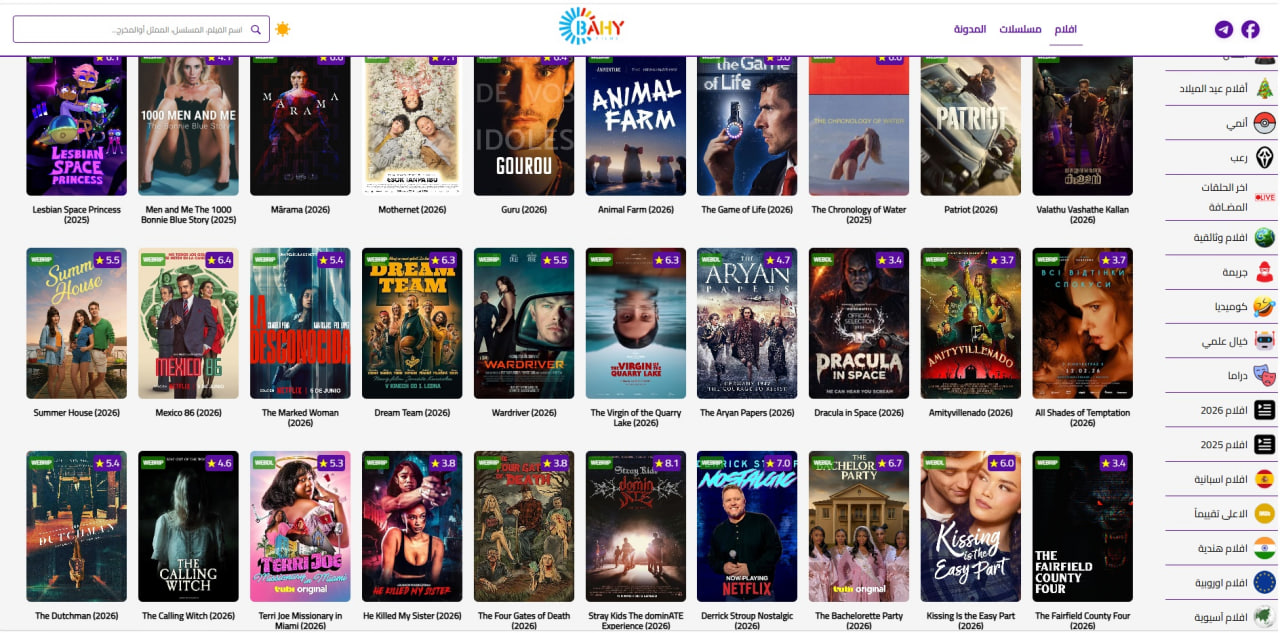Open Kissing Is the Easy Part poster
The image size is (1280, 633).
pyautogui.click(x=971, y=526)
